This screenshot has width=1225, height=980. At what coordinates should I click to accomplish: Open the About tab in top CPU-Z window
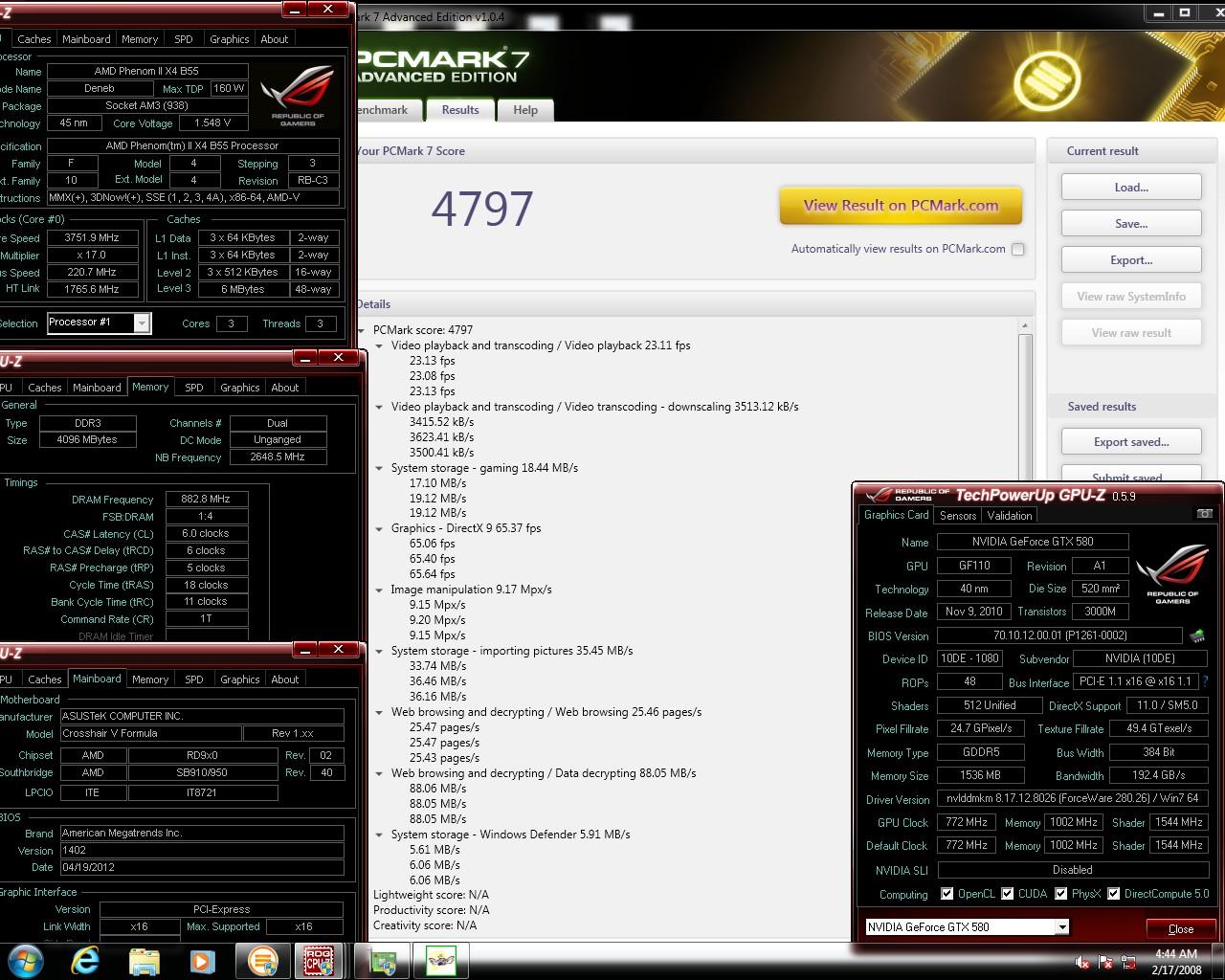point(275,39)
